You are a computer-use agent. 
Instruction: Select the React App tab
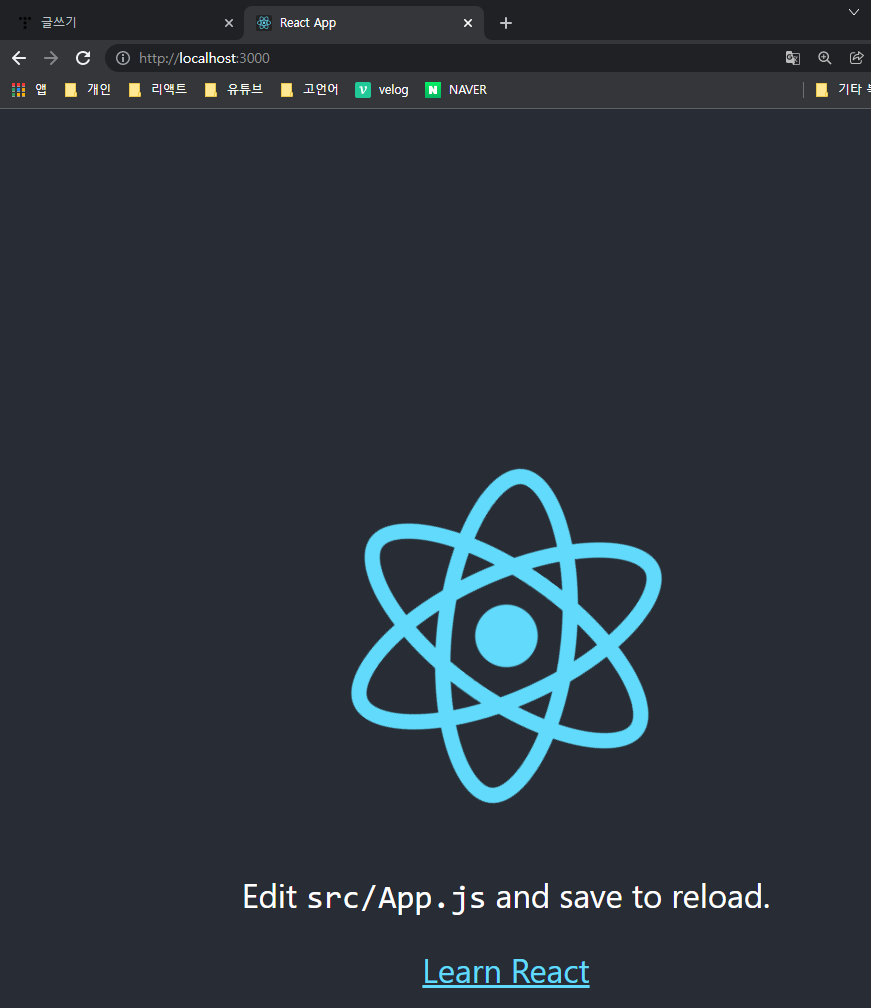(364, 23)
